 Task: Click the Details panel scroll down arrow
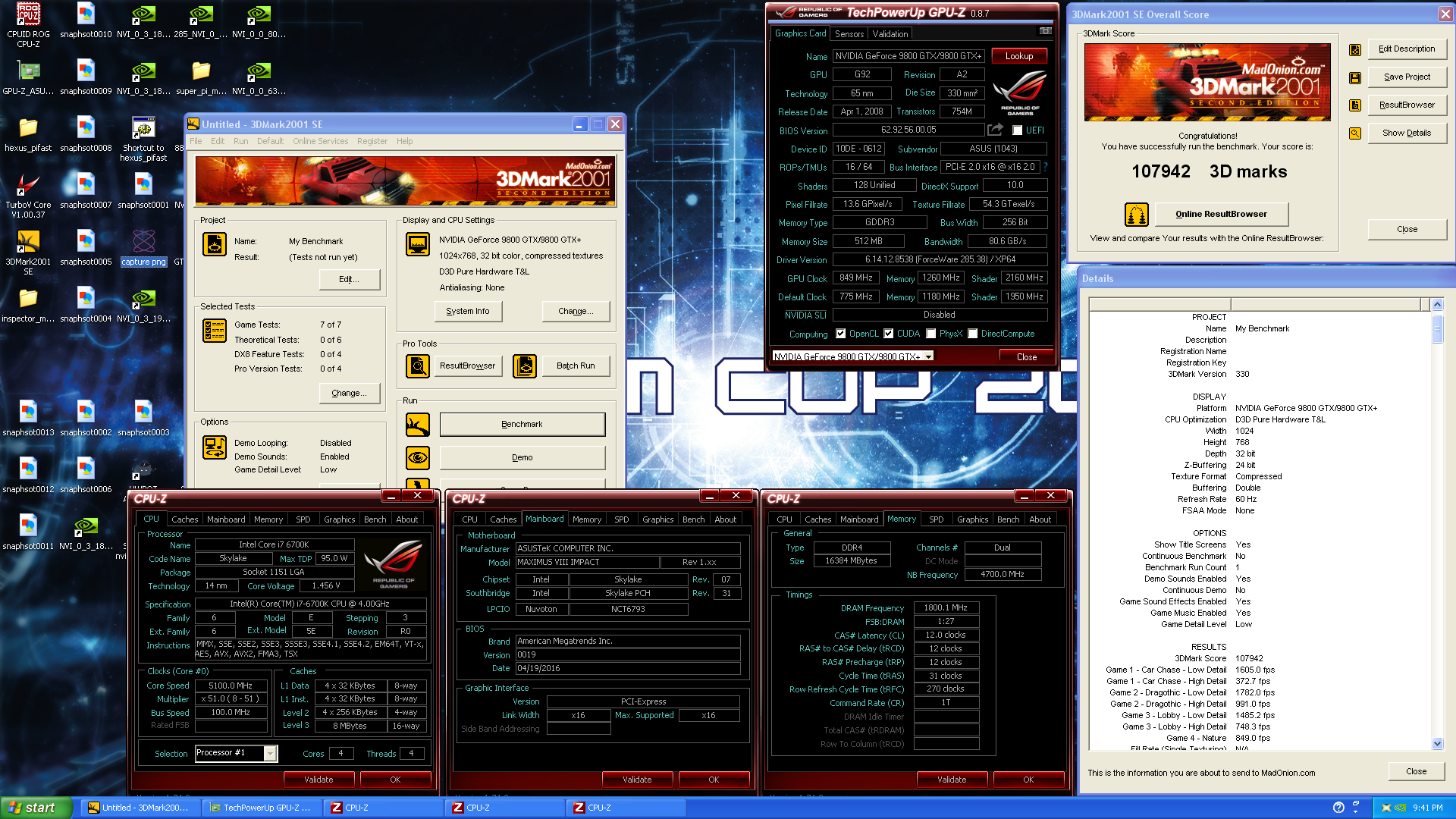click(1437, 744)
